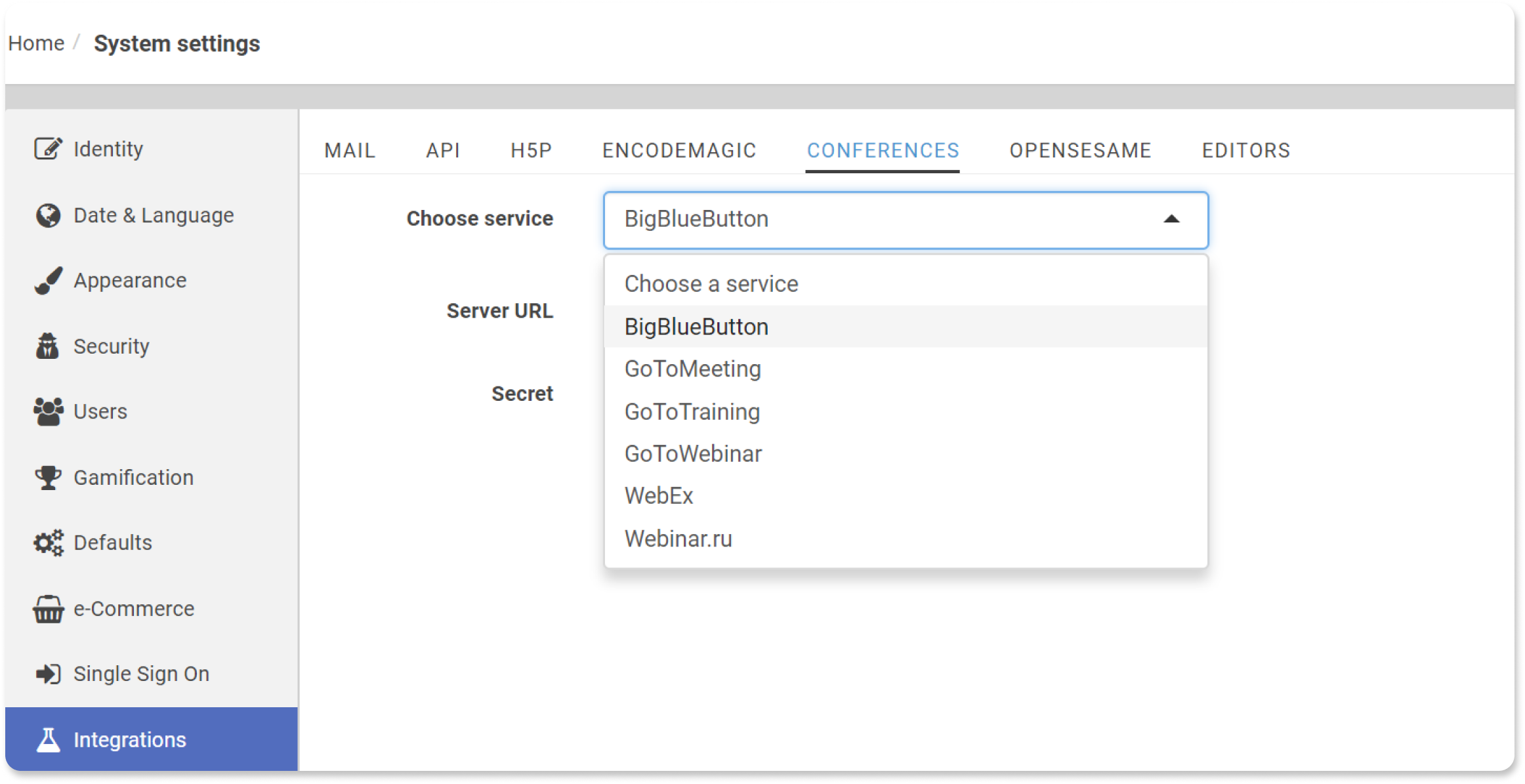Image resolution: width=1525 pixels, height=784 pixels.
Task: Click the Server URL label
Action: pos(500,311)
